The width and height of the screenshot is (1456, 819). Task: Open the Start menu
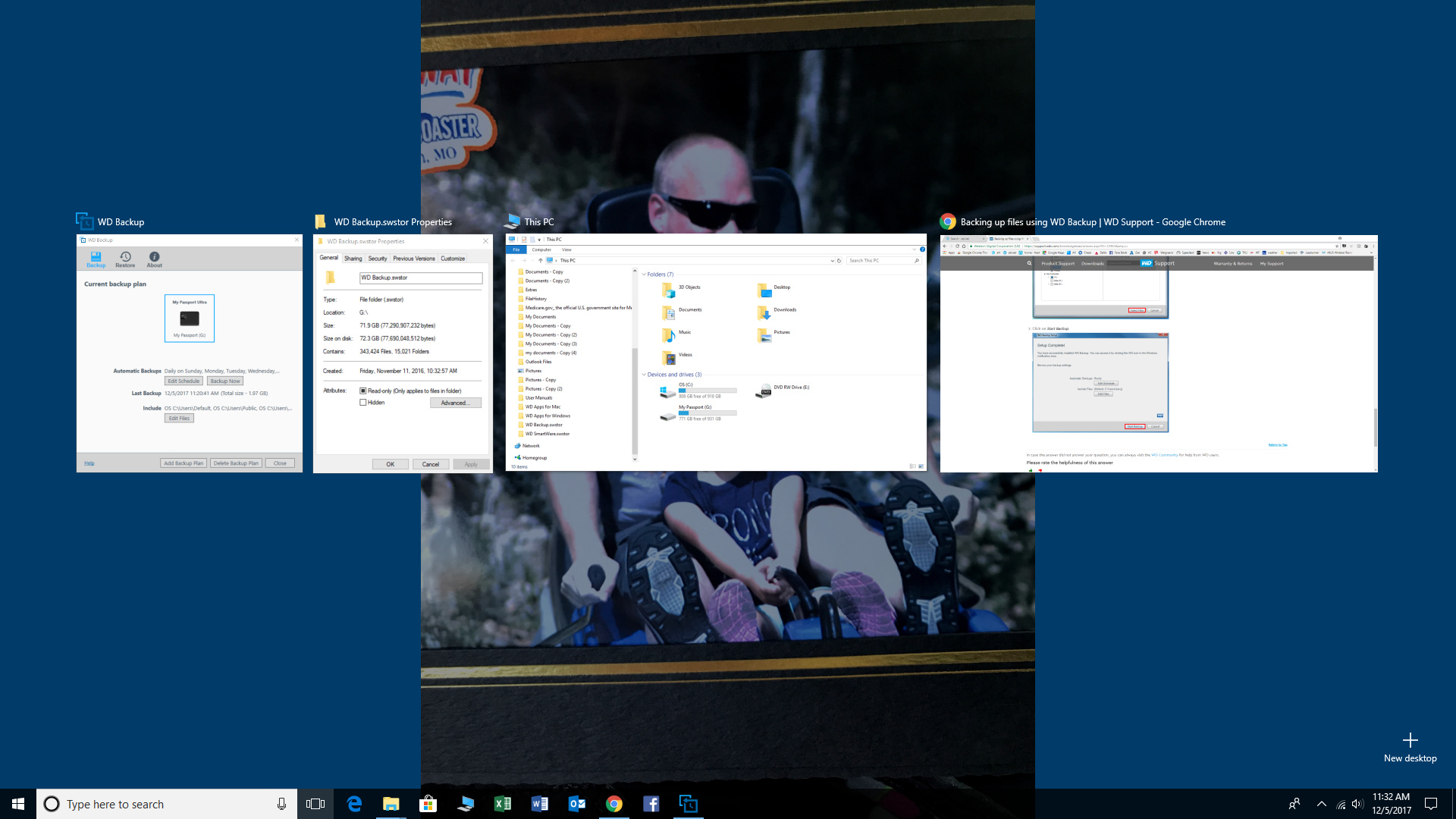click(18, 804)
